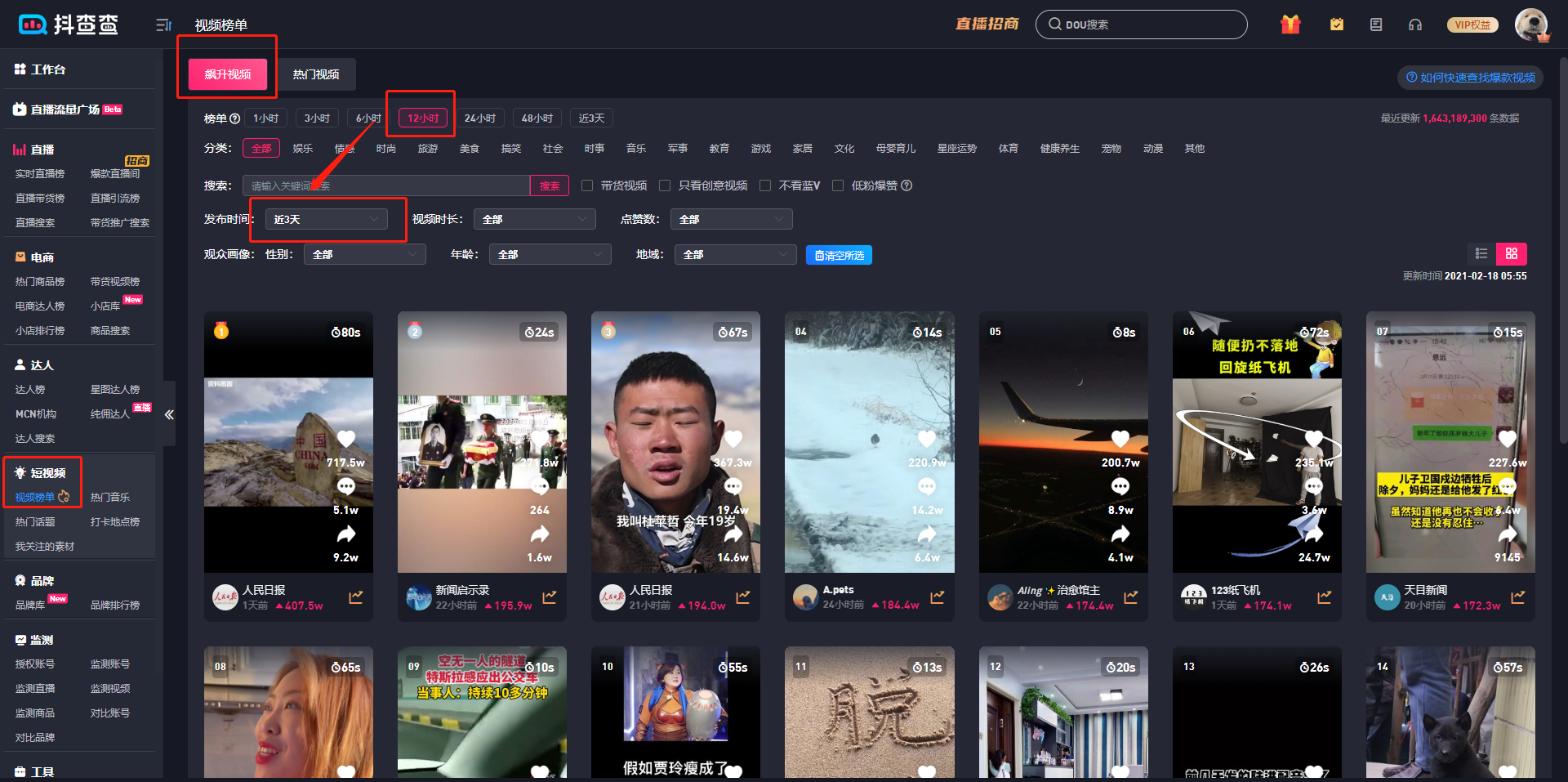Open calendar check-in icon in top bar
Viewport: 1568px width, 782px height.
click(1337, 25)
